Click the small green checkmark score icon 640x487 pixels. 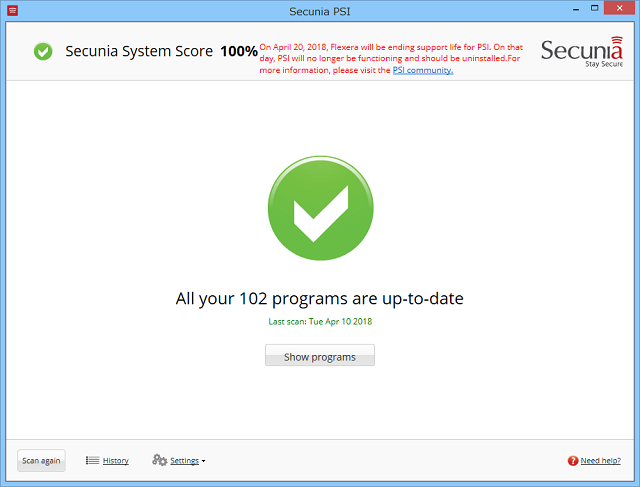43,51
